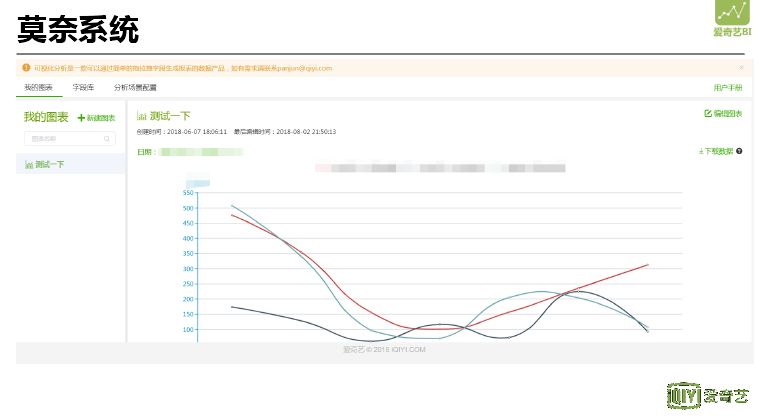The height and width of the screenshot is (416, 761).
Task: Select 测试一下 in the chart list sidebar
Action: coord(70,164)
